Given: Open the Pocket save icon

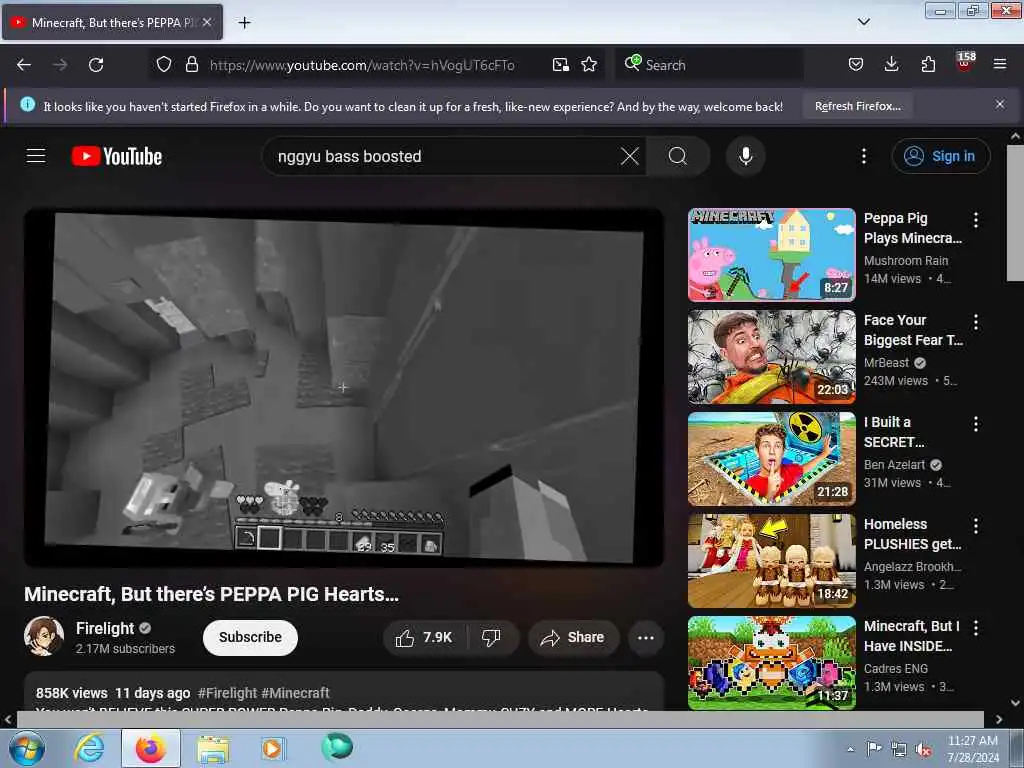Looking at the screenshot, I should point(856,64).
